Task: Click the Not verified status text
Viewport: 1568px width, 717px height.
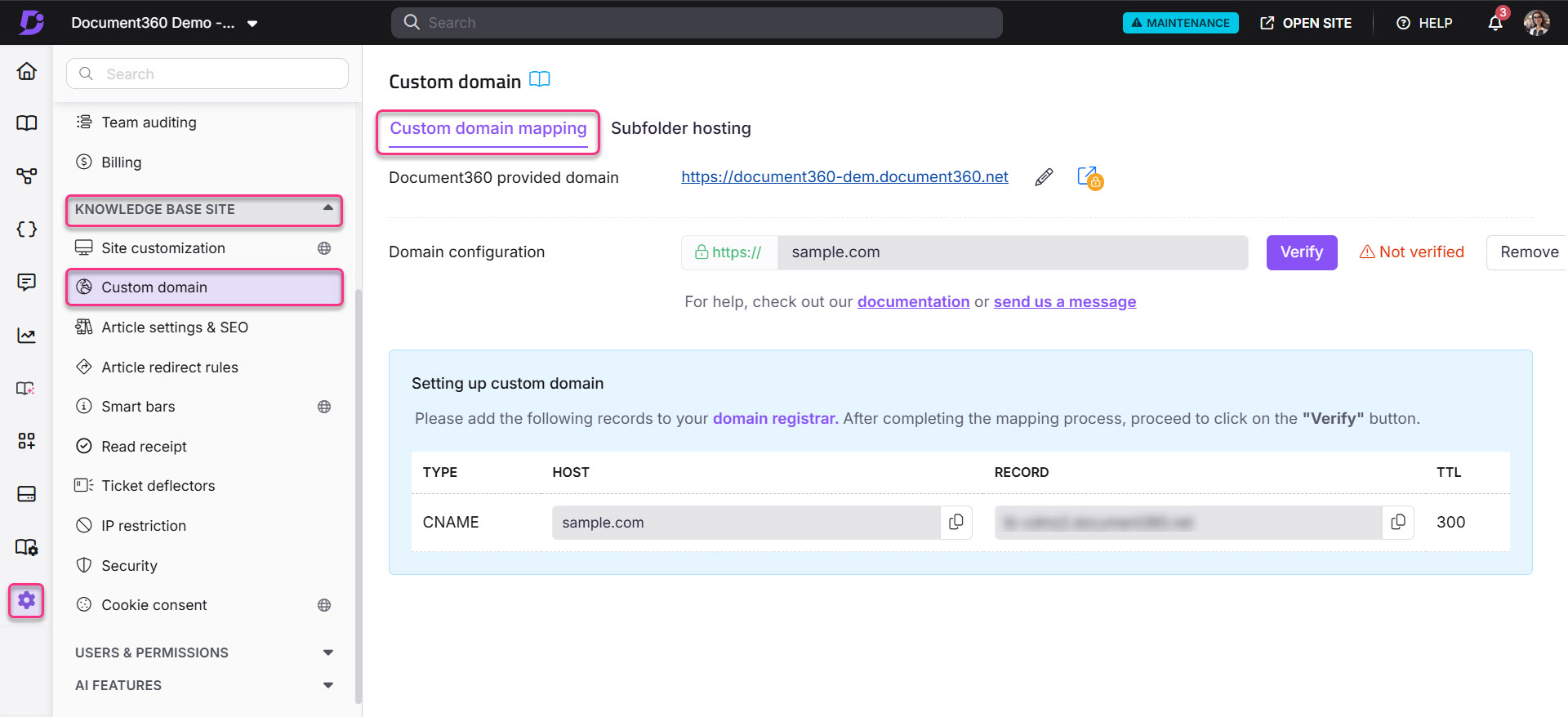Action: click(1421, 252)
